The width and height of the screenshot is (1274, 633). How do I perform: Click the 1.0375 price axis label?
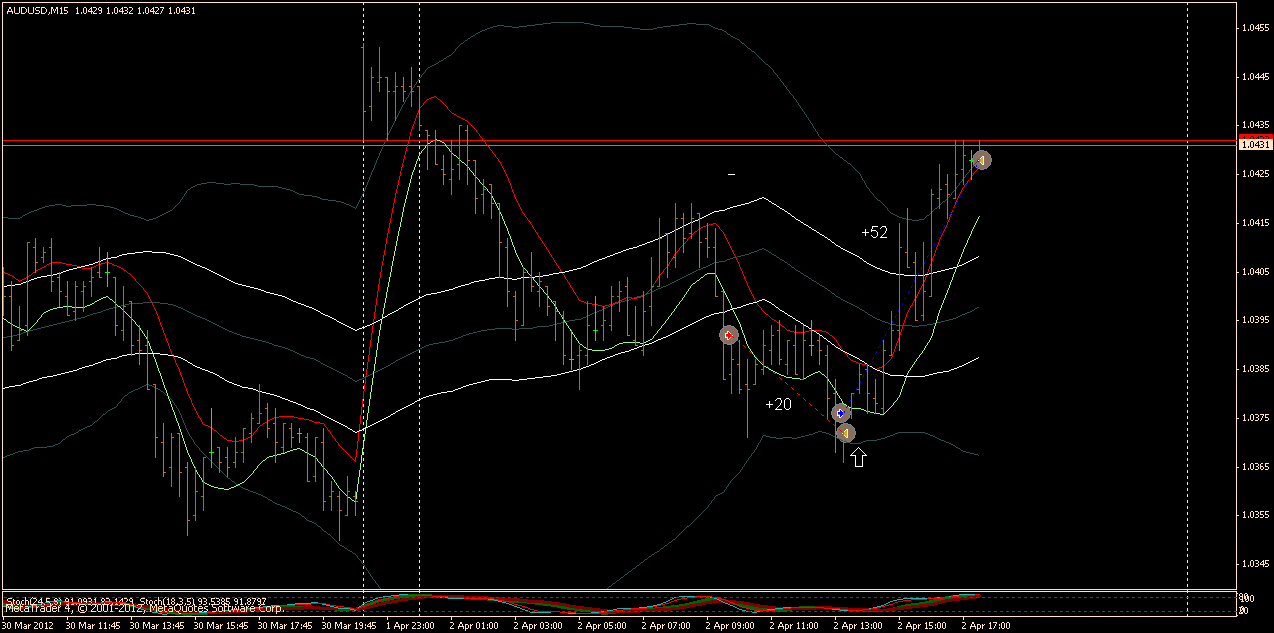click(x=1254, y=418)
